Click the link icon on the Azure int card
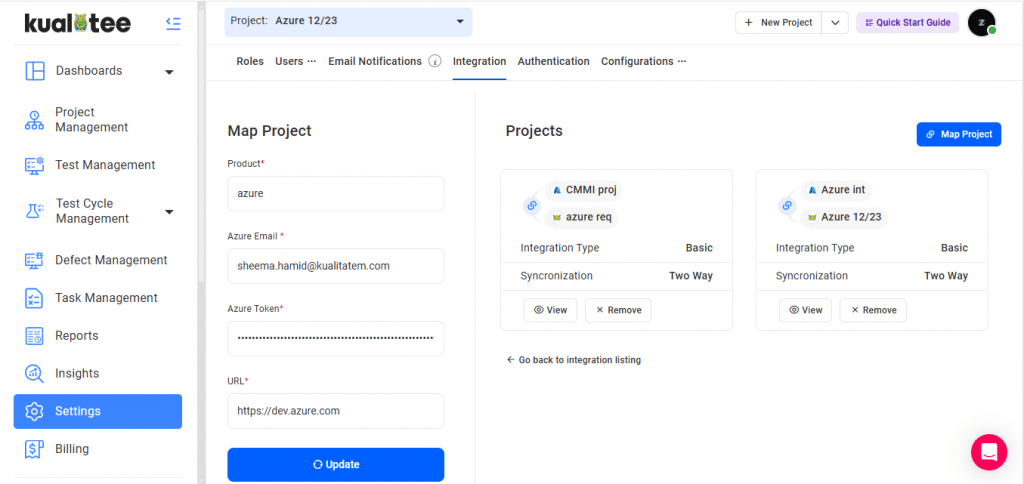Image resolution: width=1024 pixels, height=484 pixels. tap(788, 206)
